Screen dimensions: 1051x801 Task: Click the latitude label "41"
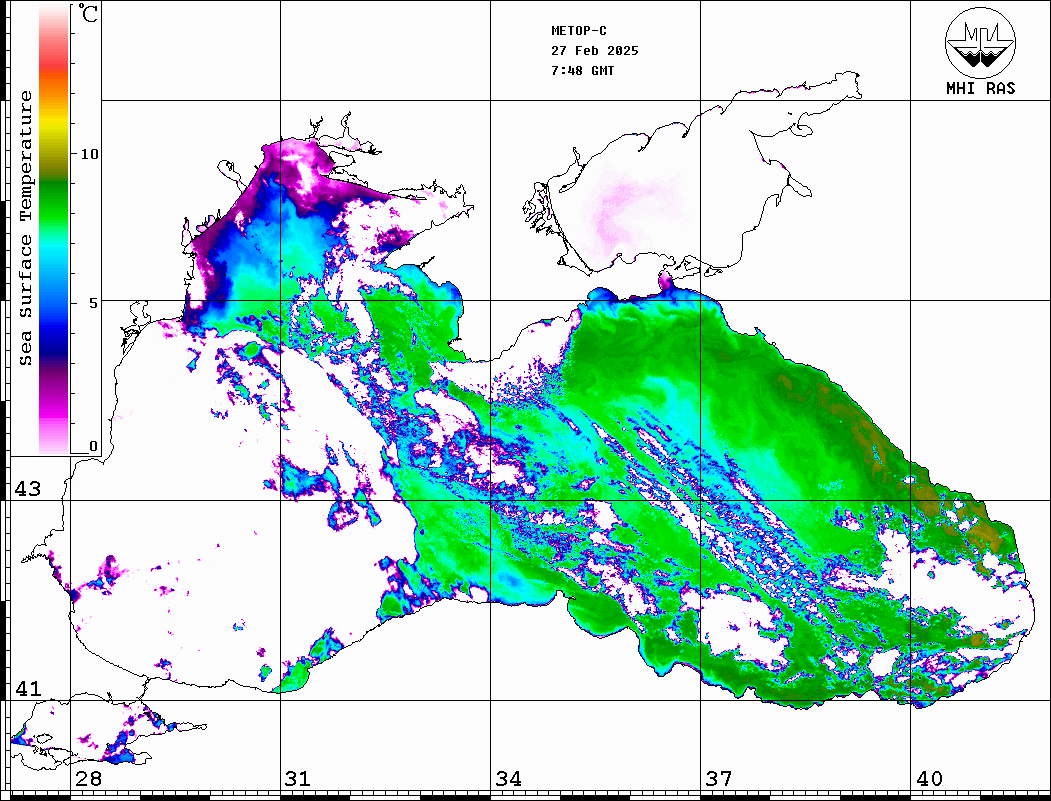[x=27, y=688]
